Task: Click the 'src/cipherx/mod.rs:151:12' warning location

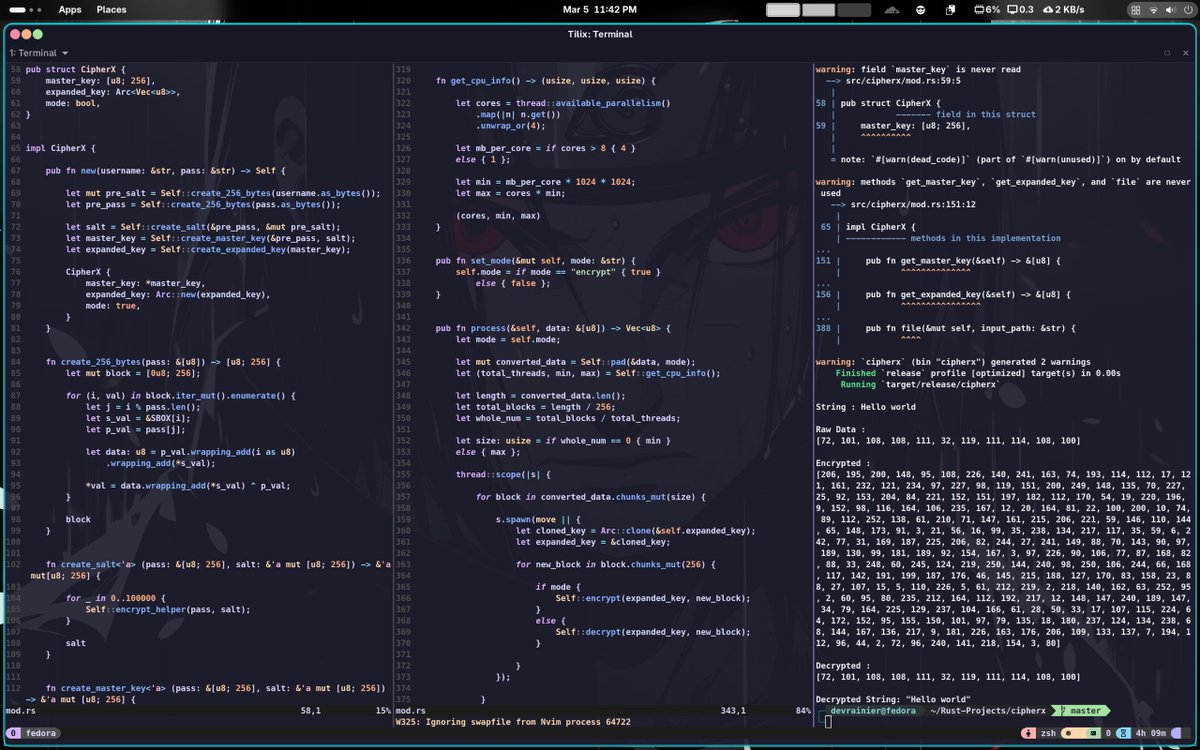Action: tap(911, 204)
